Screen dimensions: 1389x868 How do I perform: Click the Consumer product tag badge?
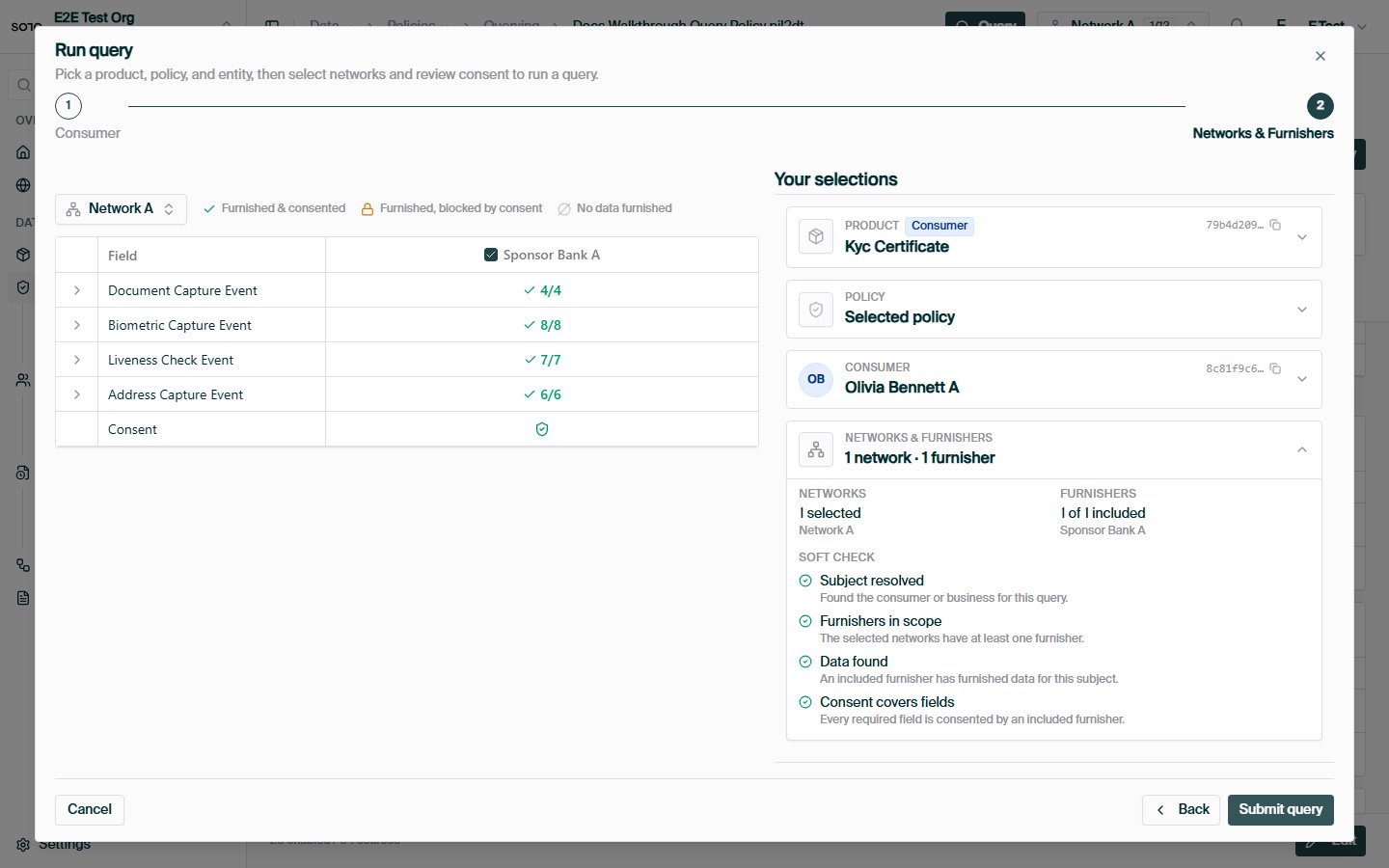click(x=940, y=226)
